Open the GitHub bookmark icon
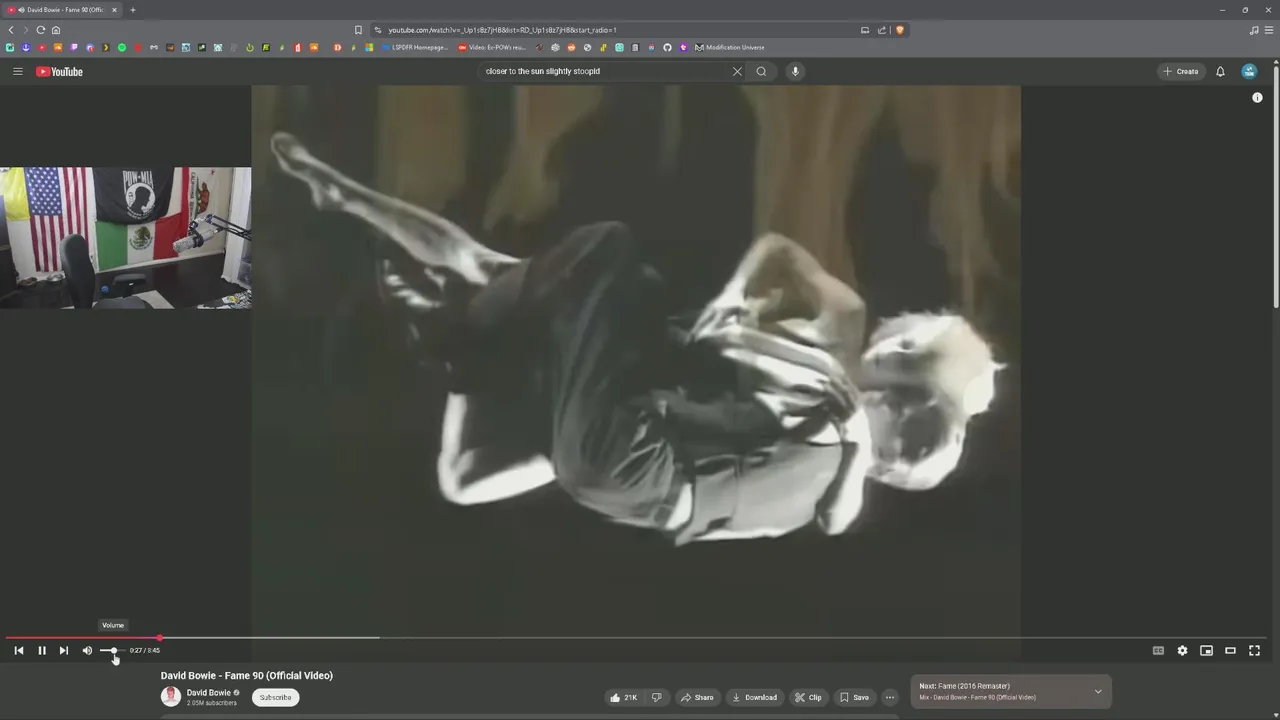Screen dimensions: 1280x720 (668, 47)
